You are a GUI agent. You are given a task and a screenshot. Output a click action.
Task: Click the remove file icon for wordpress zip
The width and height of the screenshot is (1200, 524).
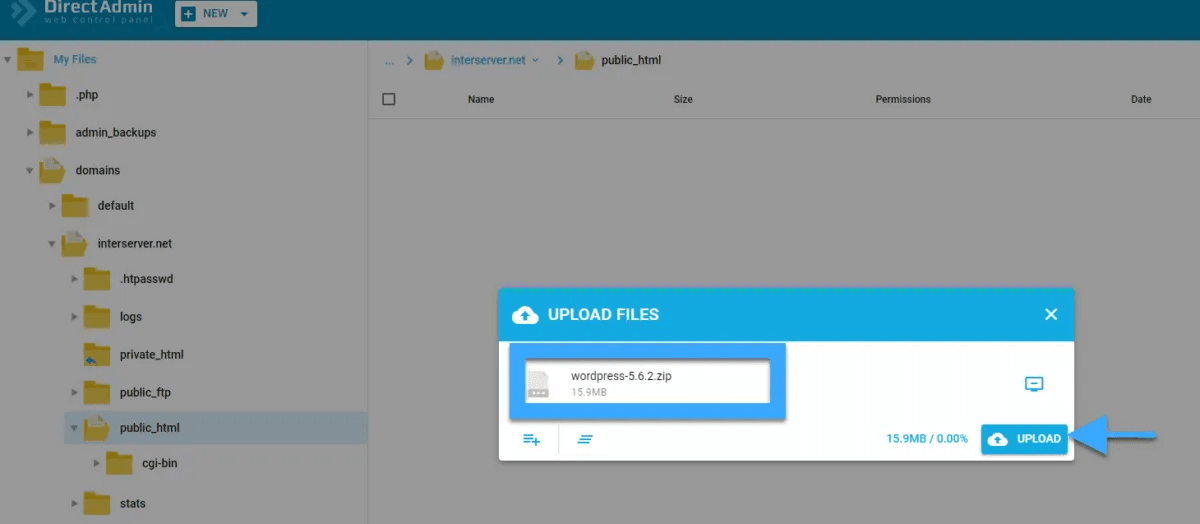[1035, 384]
